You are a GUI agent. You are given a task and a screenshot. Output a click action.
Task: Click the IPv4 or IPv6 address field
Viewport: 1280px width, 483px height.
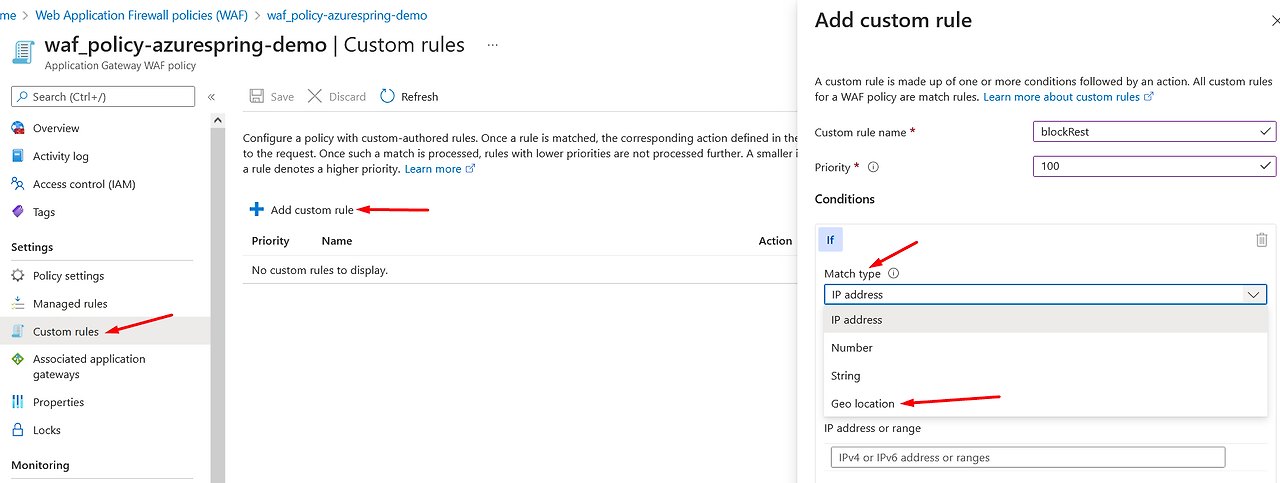[x=1028, y=457]
